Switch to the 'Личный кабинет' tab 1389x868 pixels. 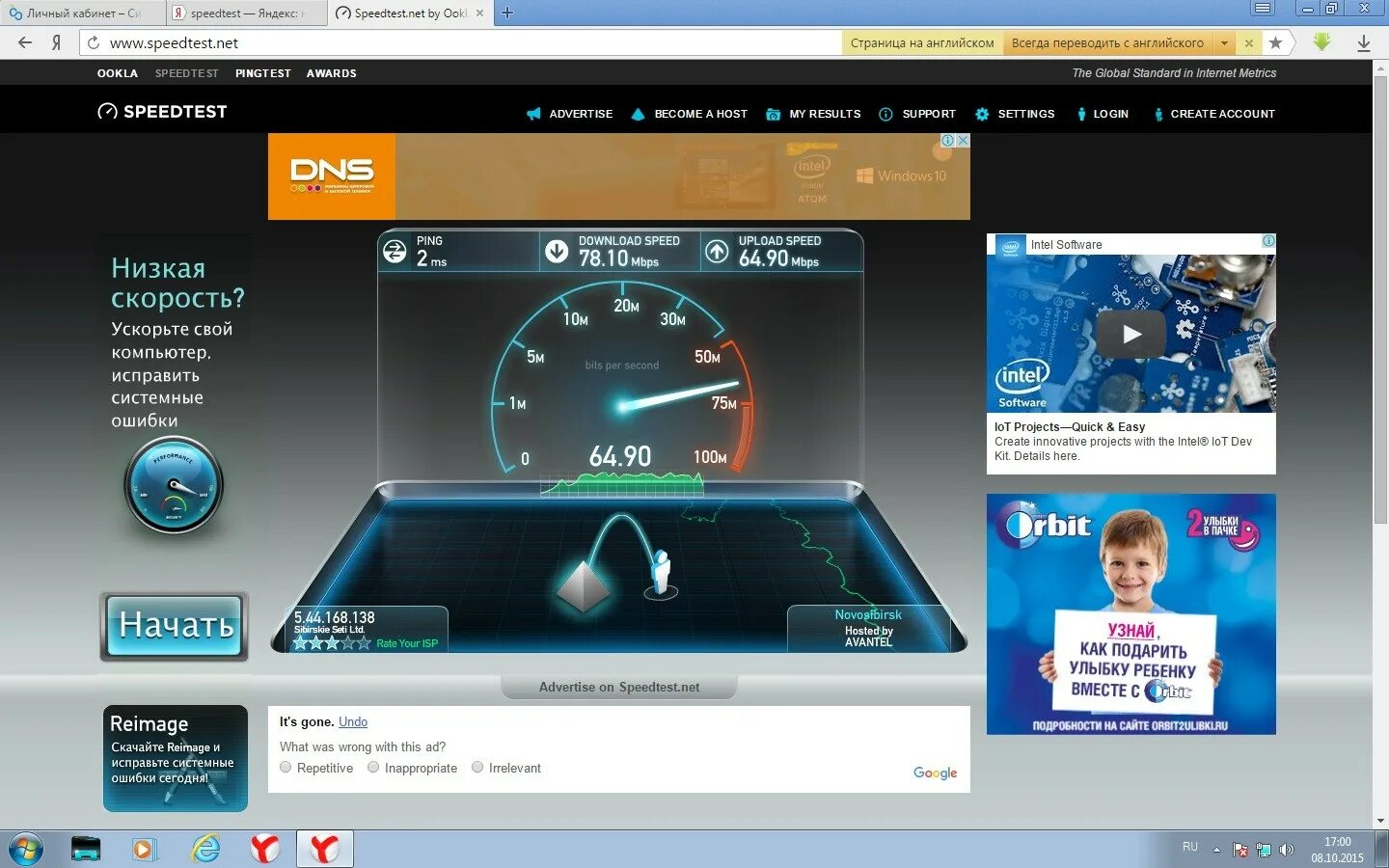[x=82, y=14]
